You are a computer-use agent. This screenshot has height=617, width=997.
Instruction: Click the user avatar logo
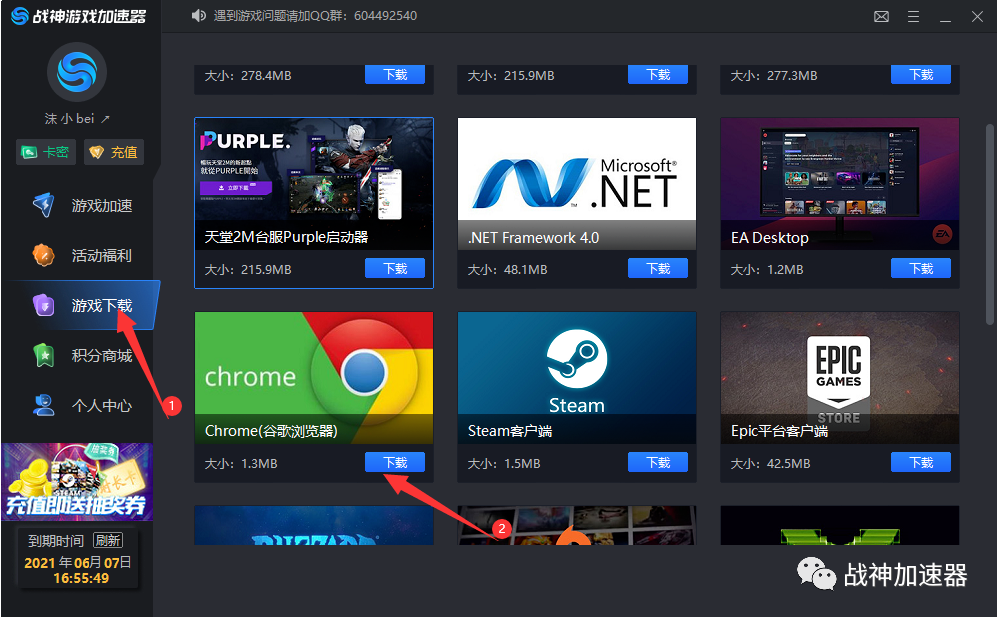(x=77, y=72)
